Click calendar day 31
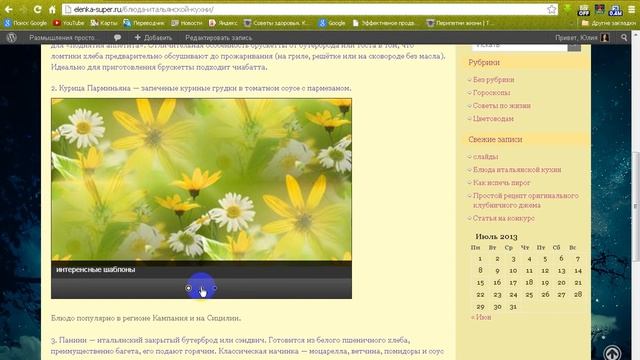 click(x=513, y=307)
